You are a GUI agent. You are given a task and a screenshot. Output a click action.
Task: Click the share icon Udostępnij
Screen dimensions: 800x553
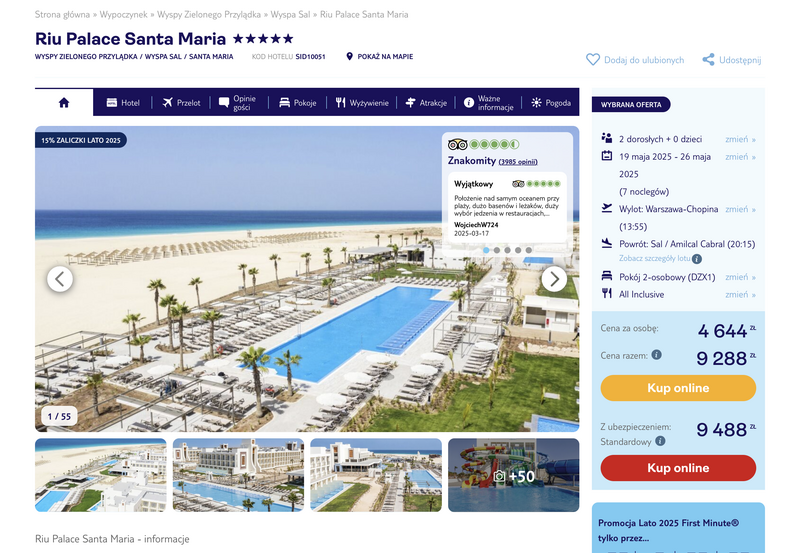[708, 60]
